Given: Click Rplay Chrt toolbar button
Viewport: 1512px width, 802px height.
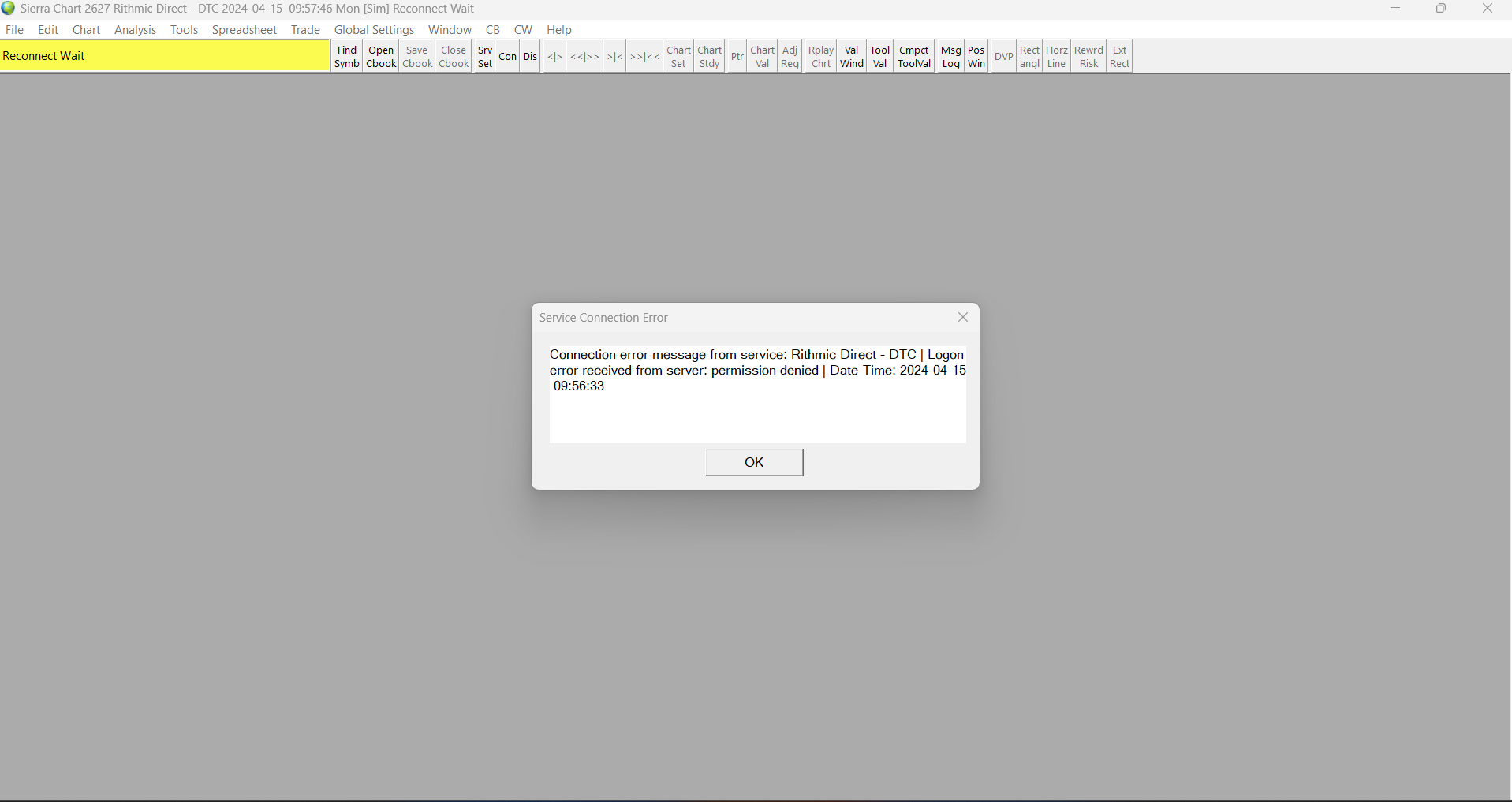Looking at the screenshot, I should pyautogui.click(x=821, y=57).
